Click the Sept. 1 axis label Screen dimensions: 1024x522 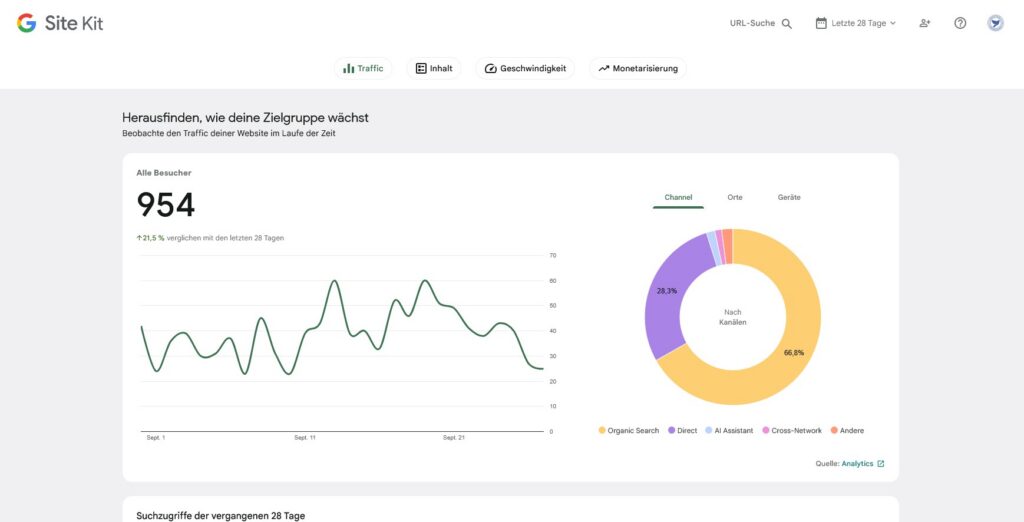click(x=155, y=438)
